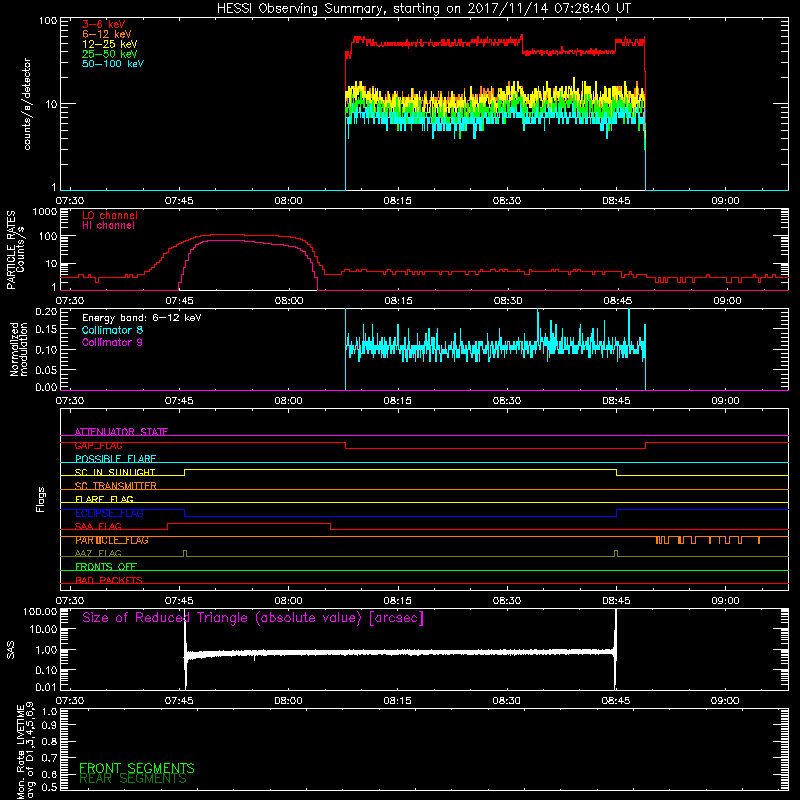Click the PARTICLE_FLAG label
800x800 pixels.
coord(112,540)
